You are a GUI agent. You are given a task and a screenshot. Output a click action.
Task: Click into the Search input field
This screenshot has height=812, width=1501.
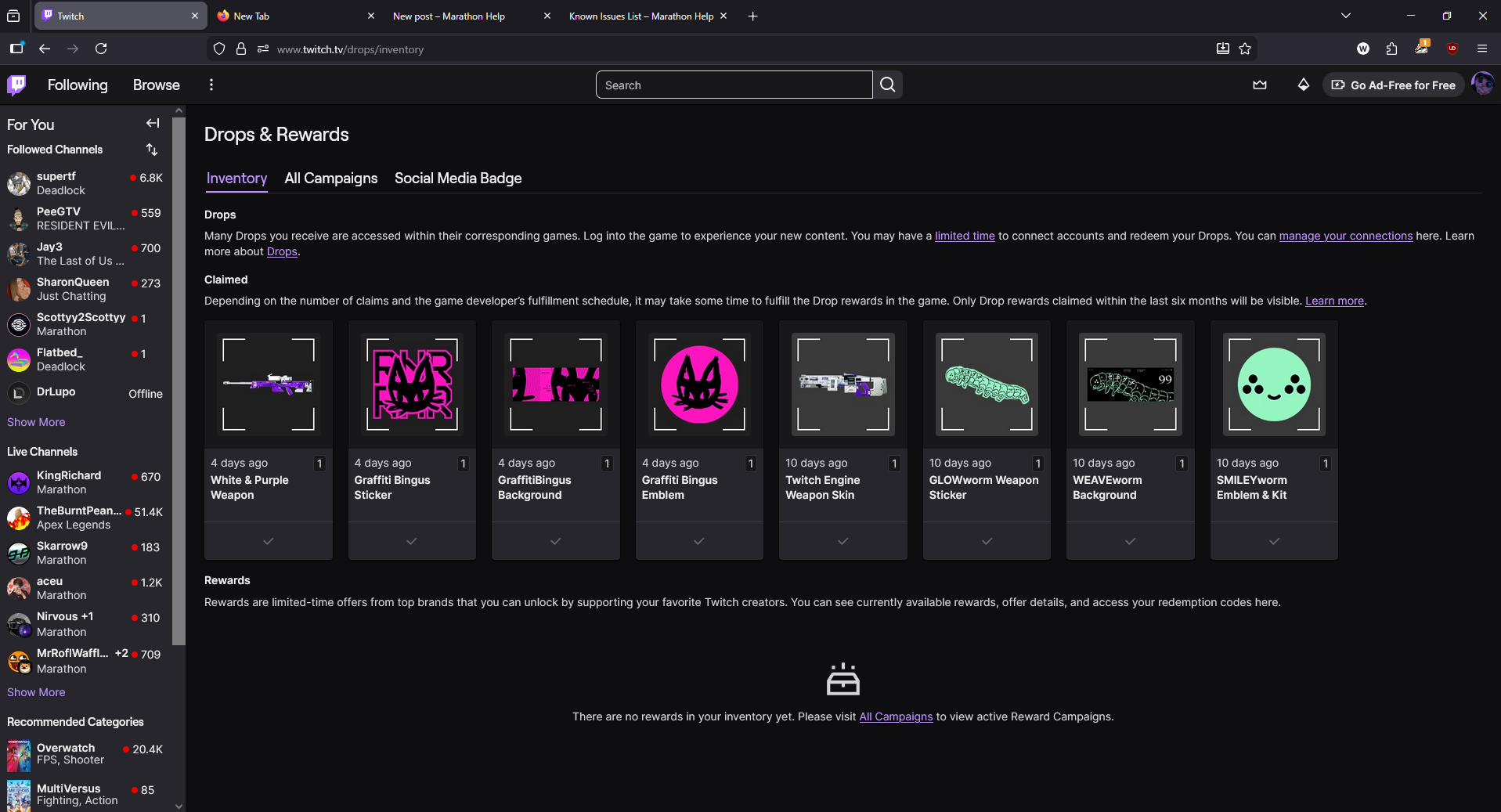click(x=734, y=85)
